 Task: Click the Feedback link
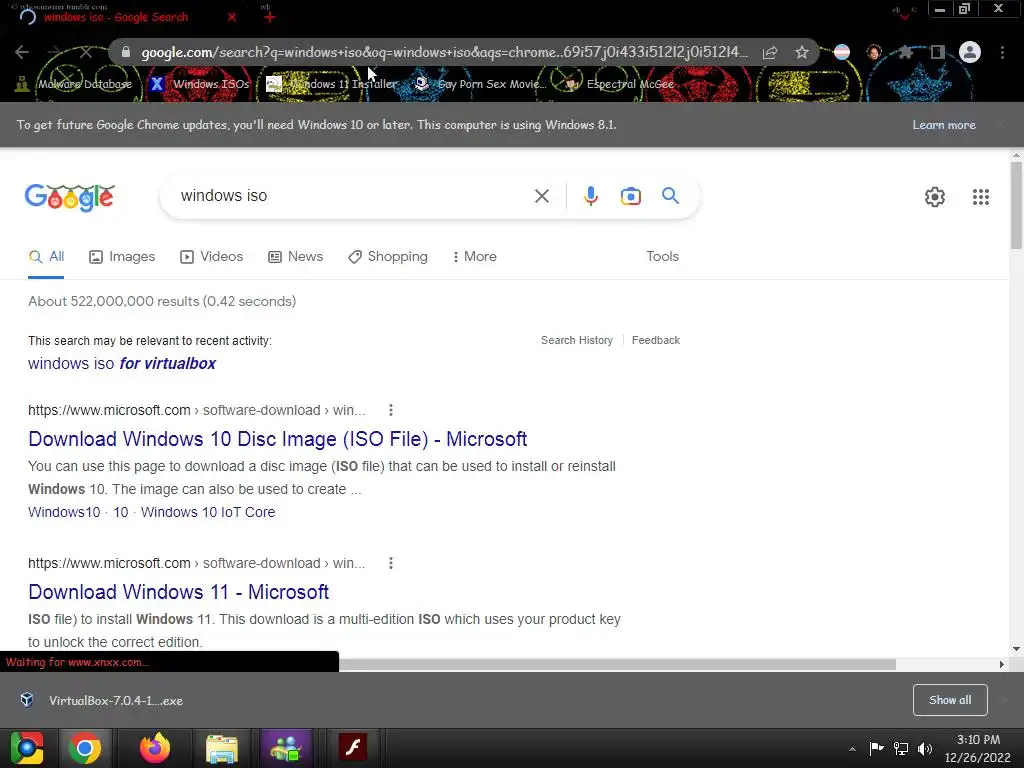656,340
